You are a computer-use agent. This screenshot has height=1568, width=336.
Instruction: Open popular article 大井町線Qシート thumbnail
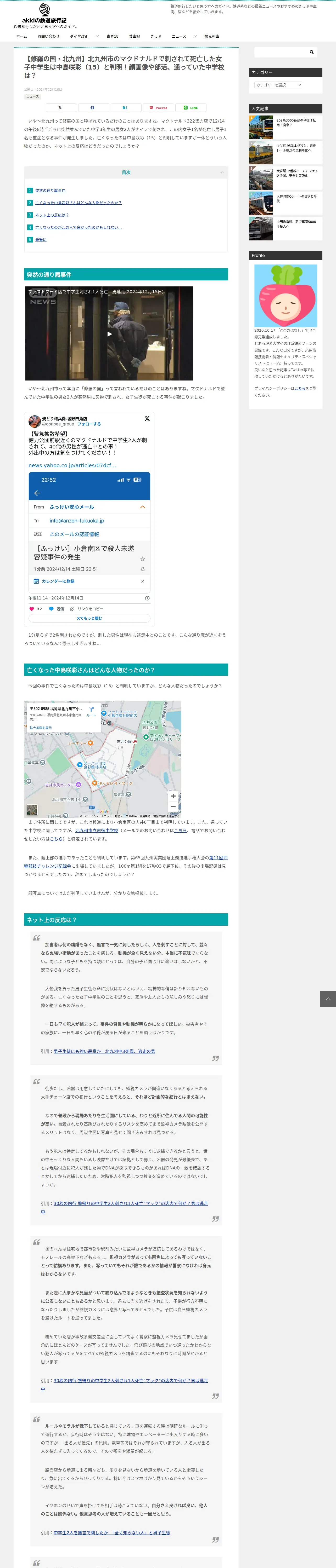point(261,203)
